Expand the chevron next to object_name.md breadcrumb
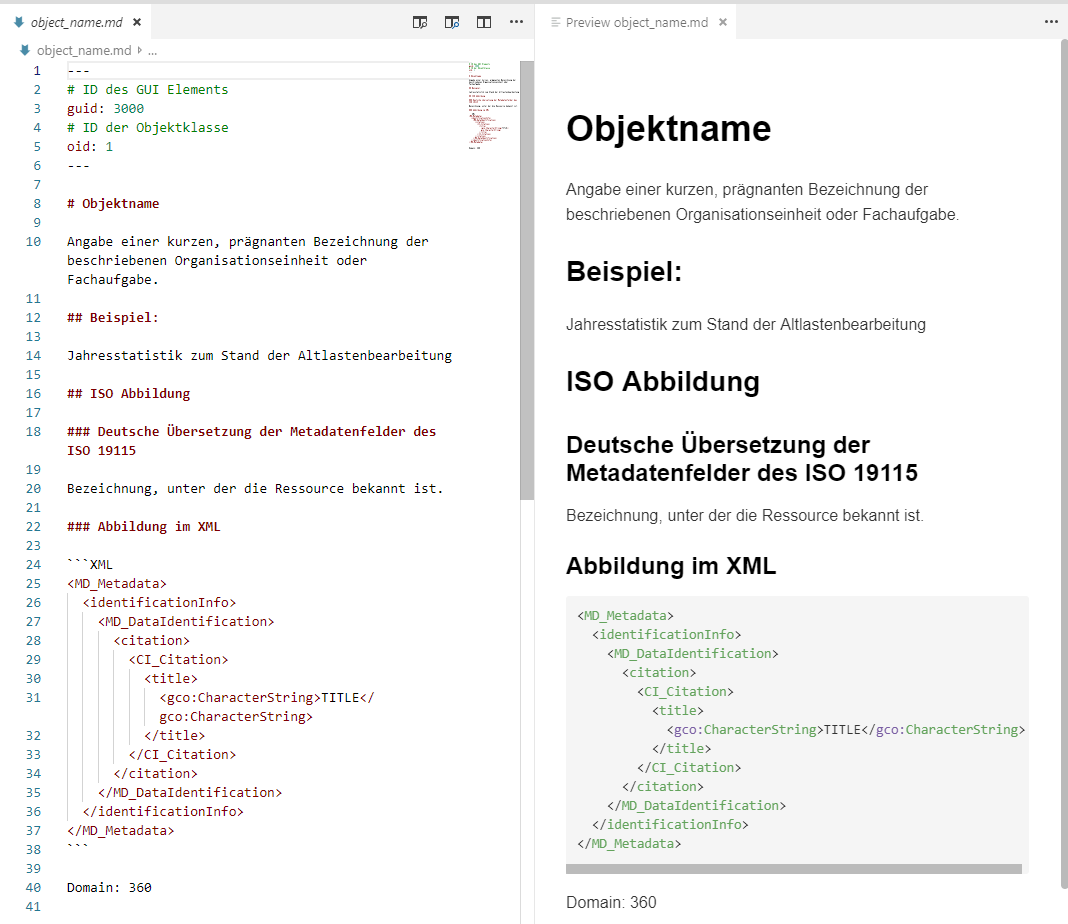Screen dimensions: 1068x924 [x=138, y=49]
